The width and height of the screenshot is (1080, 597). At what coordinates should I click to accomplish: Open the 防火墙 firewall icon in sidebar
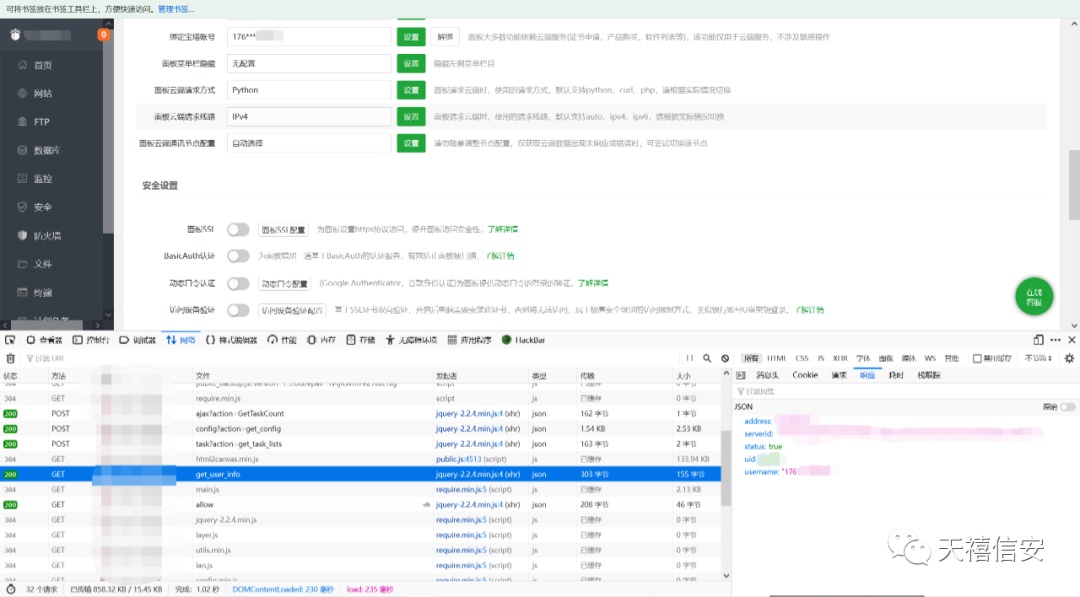click(x=22, y=235)
